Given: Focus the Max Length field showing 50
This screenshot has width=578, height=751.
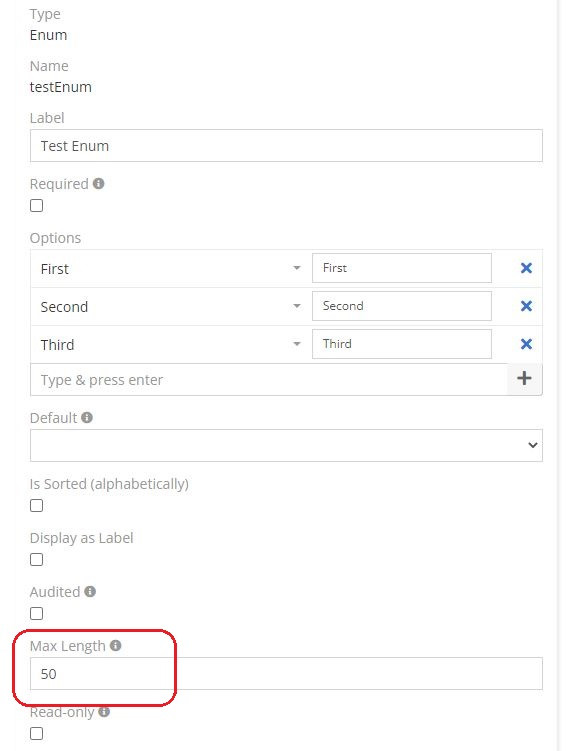Looking at the screenshot, I should click(286, 674).
